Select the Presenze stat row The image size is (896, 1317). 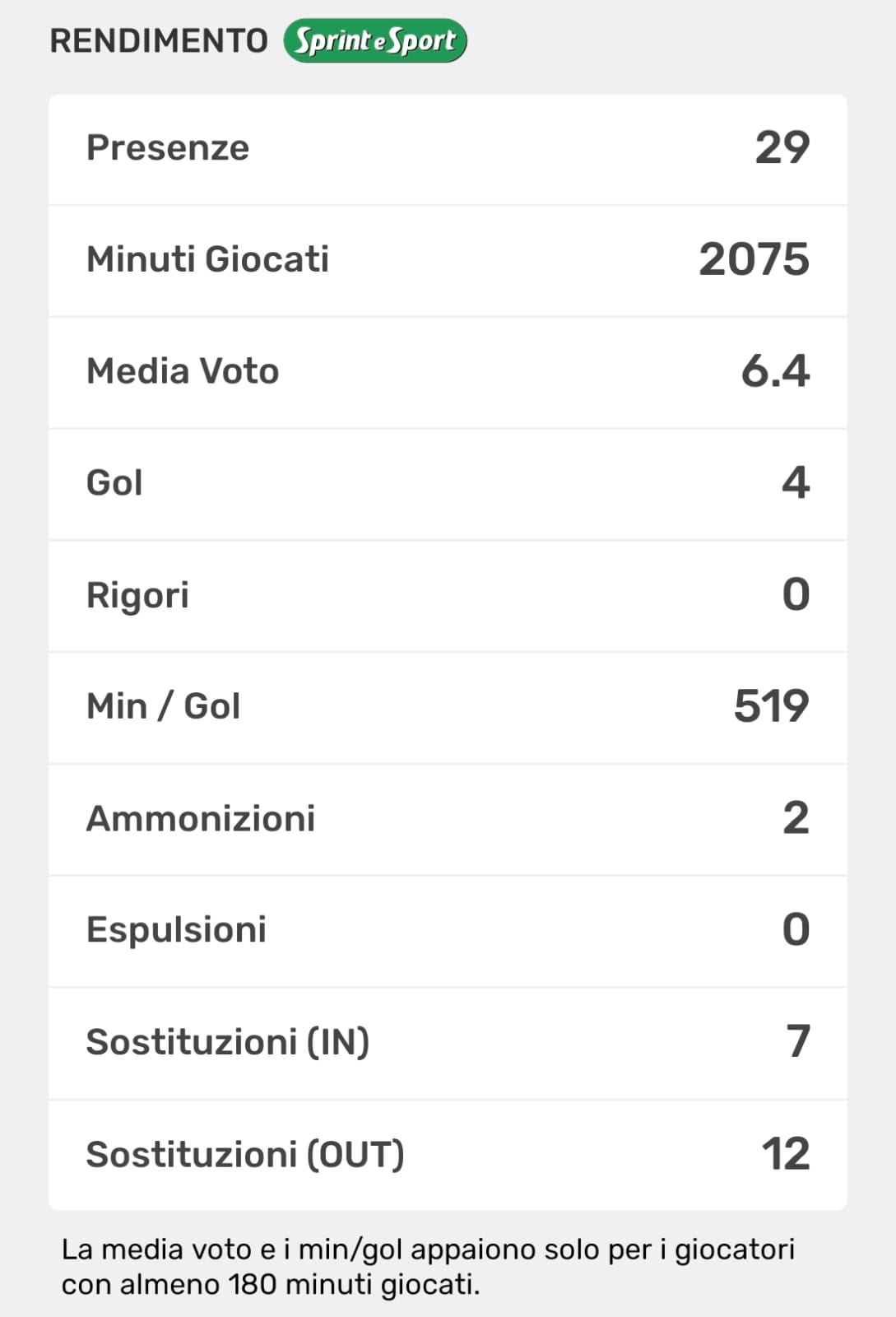(x=448, y=149)
